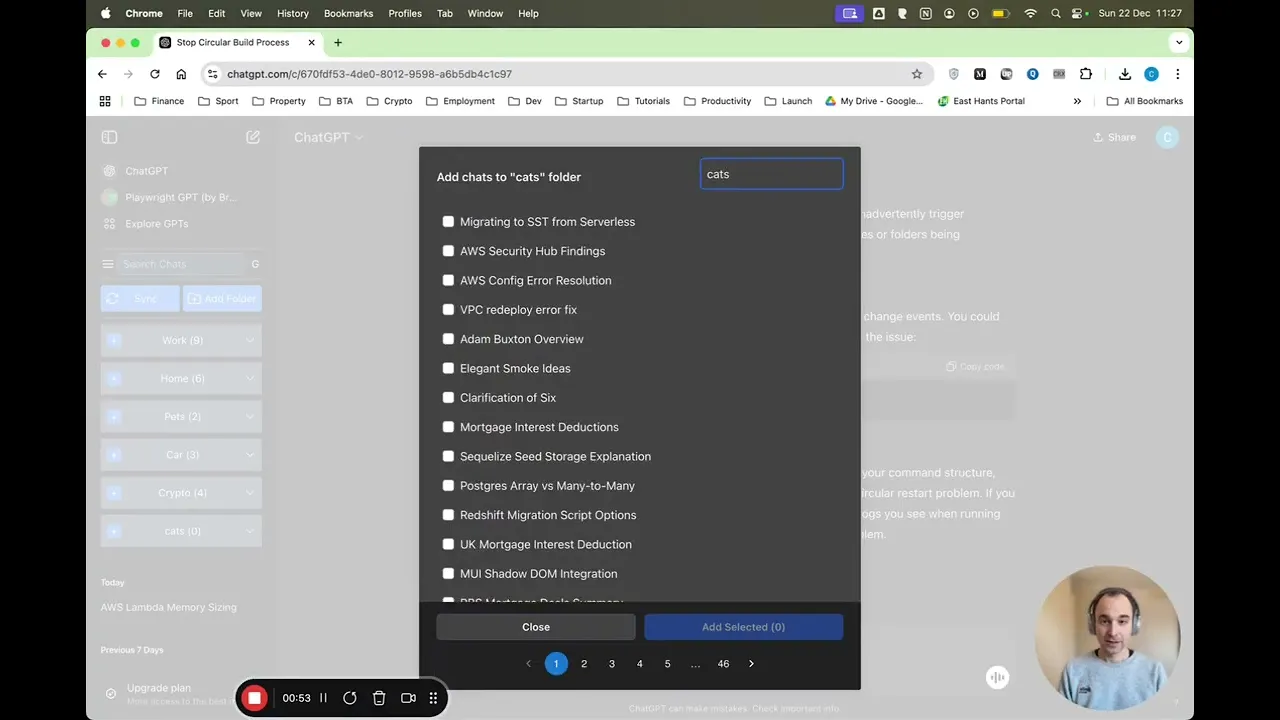Check Sequelize Seed Storage Explanation
Viewport: 1280px width, 720px height.
[x=448, y=456]
